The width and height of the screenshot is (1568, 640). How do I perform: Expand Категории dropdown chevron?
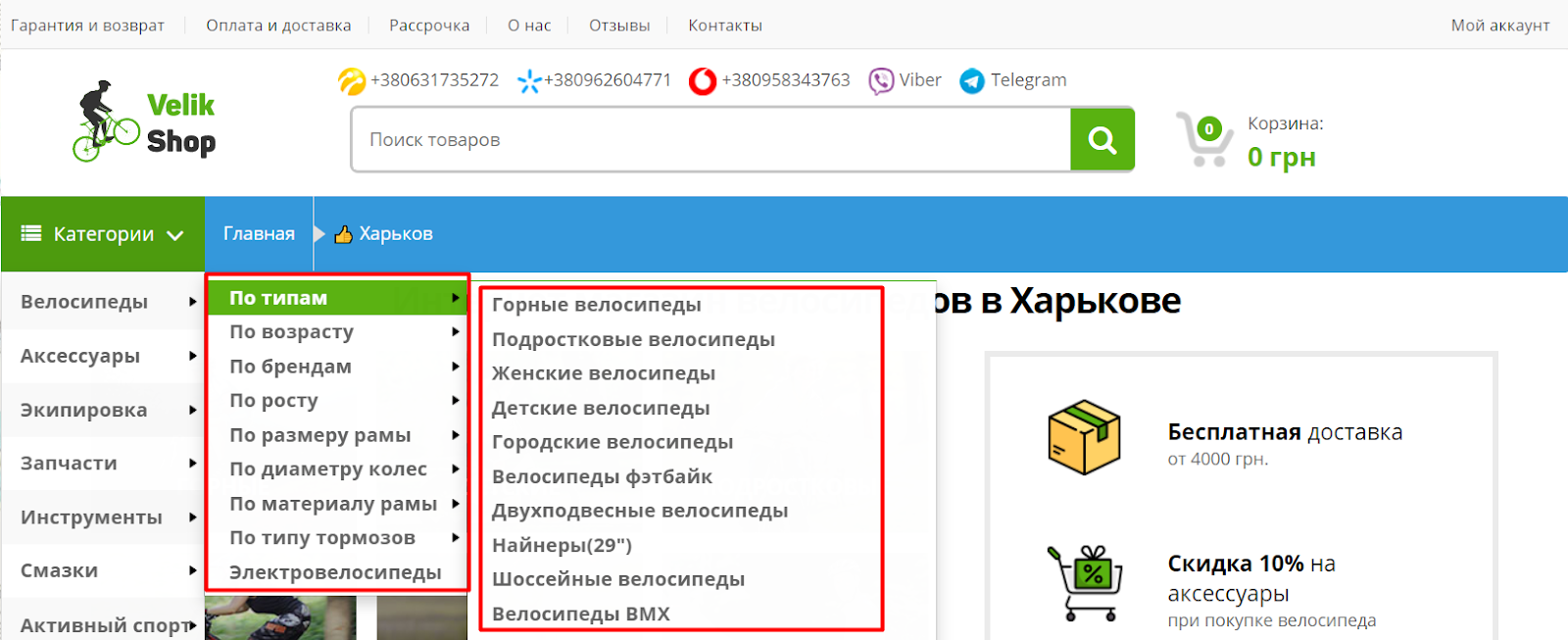click(175, 235)
